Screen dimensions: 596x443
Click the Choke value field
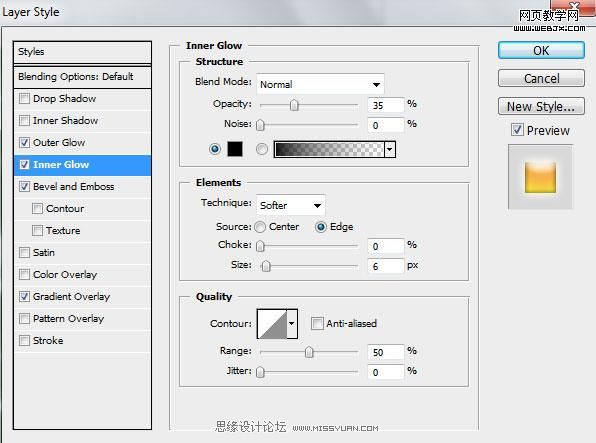pos(385,246)
